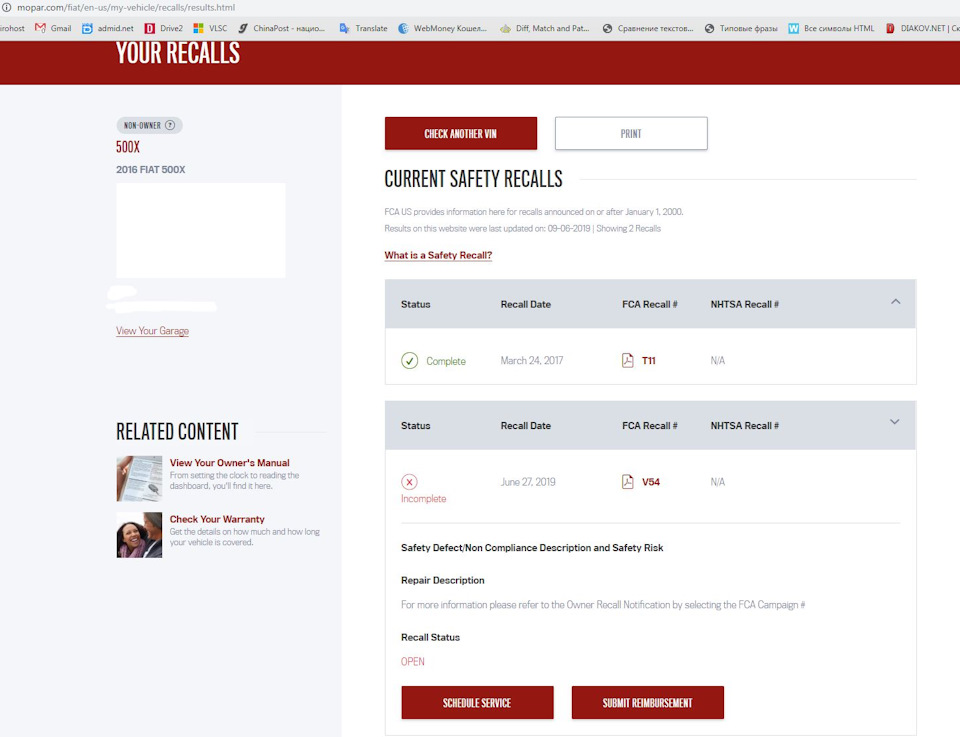Click the warranty couple thumbnail image
Viewport: 960px width, 737px height.
point(140,535)
